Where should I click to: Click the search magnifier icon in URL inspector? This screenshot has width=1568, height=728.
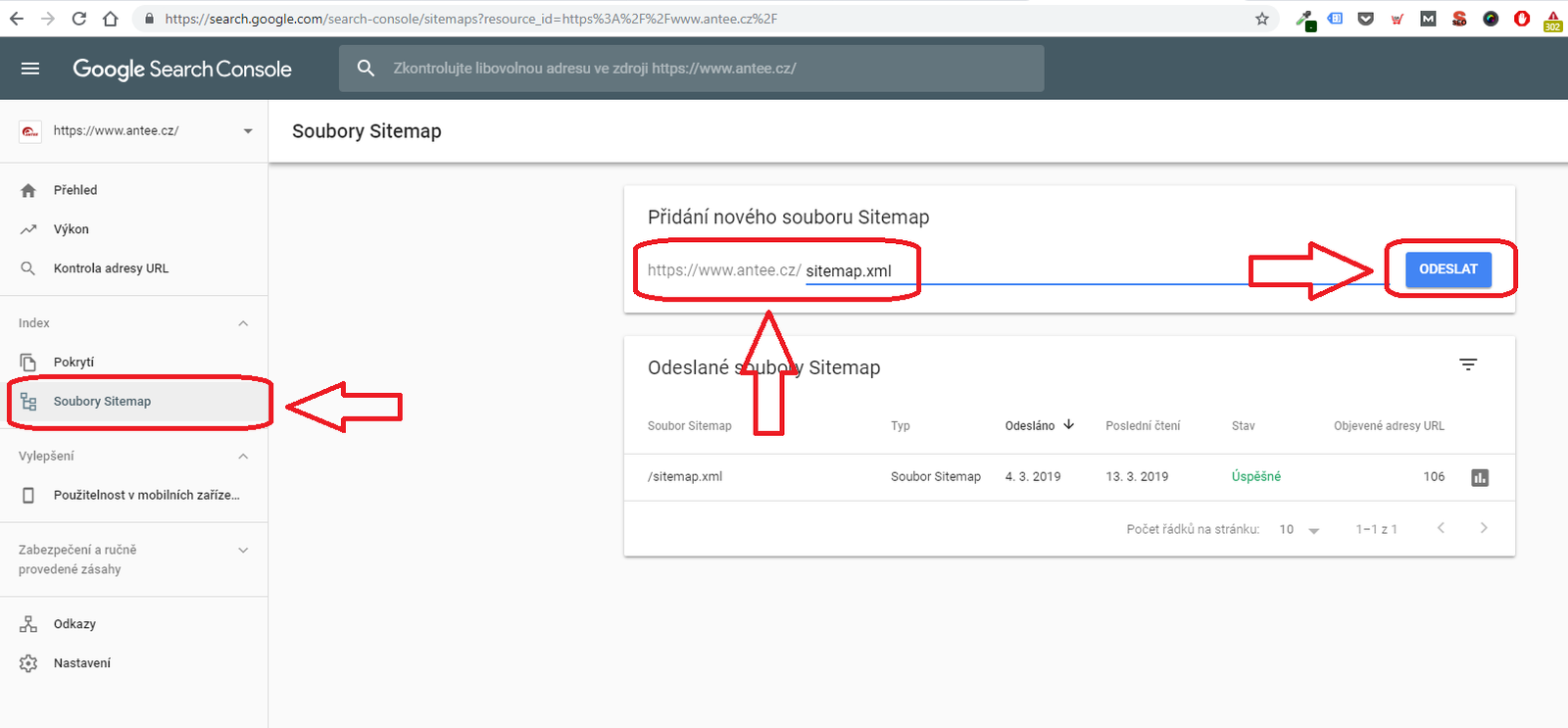pos(366,69)
